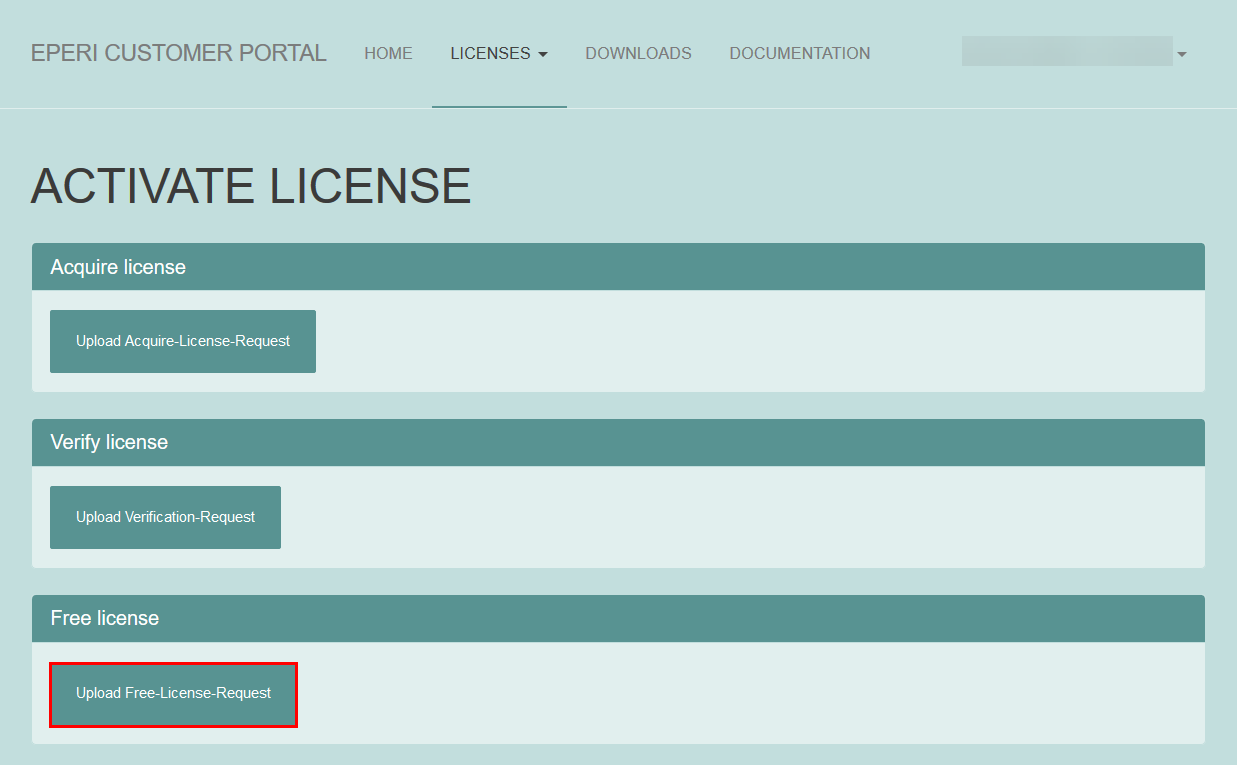The width and height of the screenshot is (1237, 765).
Task: Expand the LICENSES dropdown menu
Action: point(499,53)
